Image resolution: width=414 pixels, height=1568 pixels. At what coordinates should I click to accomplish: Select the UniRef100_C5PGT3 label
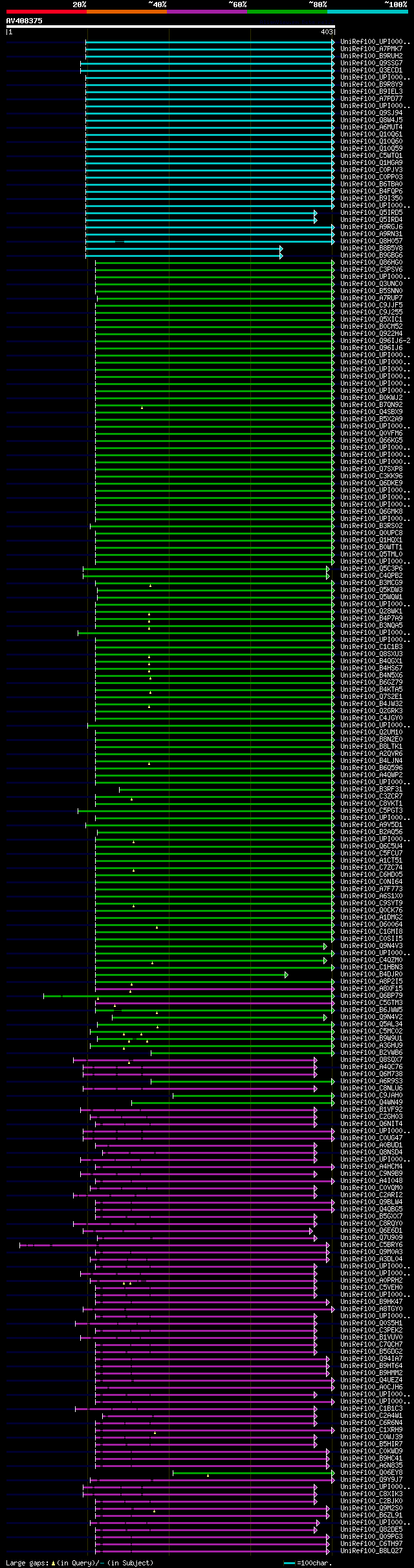click(371, 810)
